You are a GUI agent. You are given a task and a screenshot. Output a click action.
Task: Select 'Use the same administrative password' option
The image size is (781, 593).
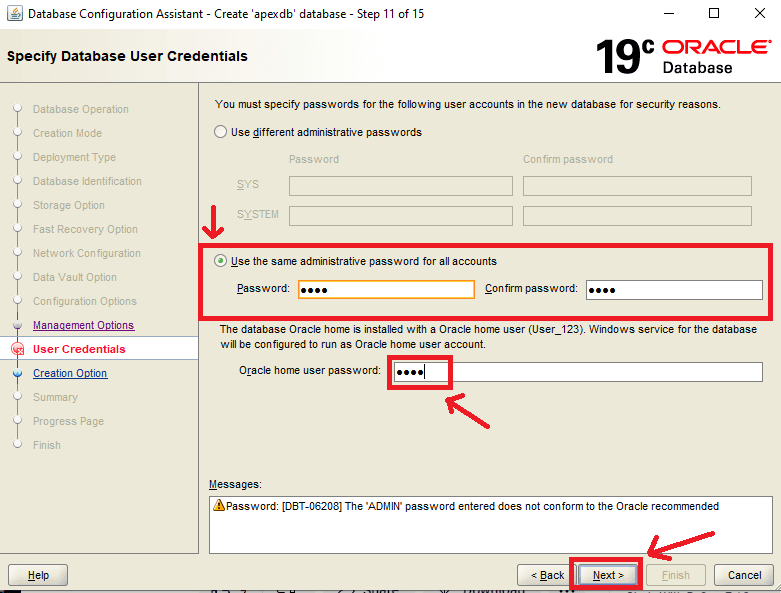(221, 261)
